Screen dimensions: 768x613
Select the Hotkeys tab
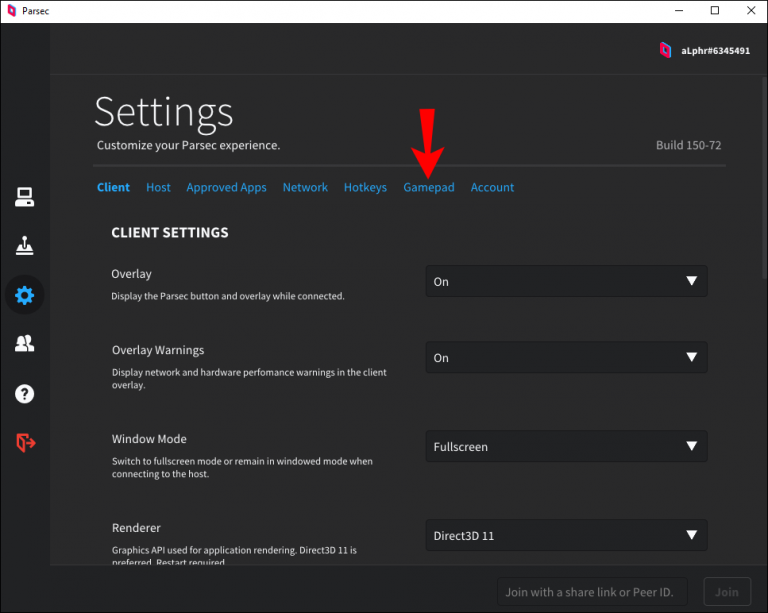(x=365, y=188)
